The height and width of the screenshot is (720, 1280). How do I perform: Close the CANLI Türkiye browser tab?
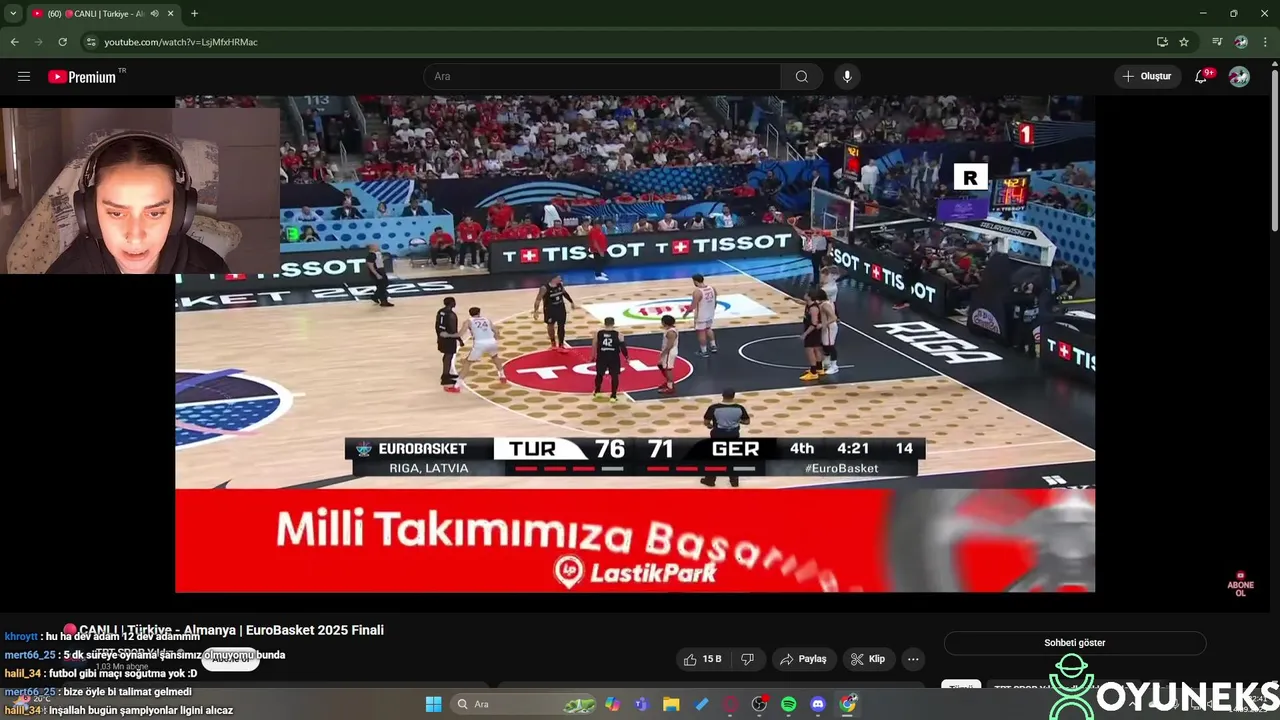pyautogui.click(x=170, y=13)
